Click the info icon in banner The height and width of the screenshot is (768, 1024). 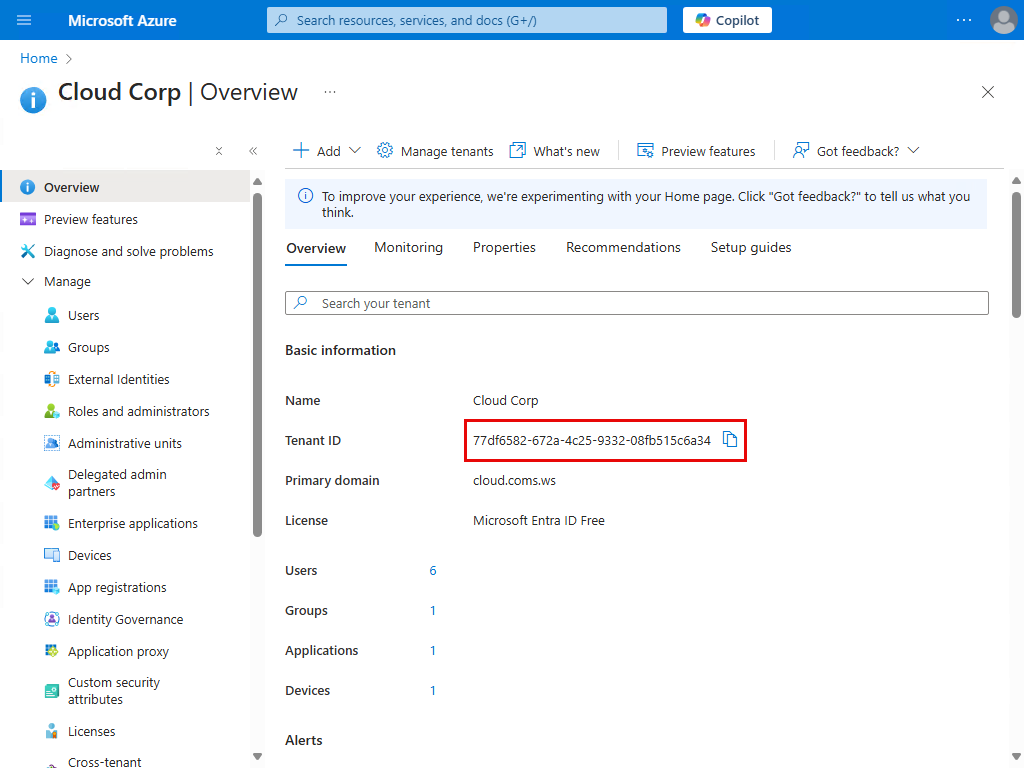305,196
